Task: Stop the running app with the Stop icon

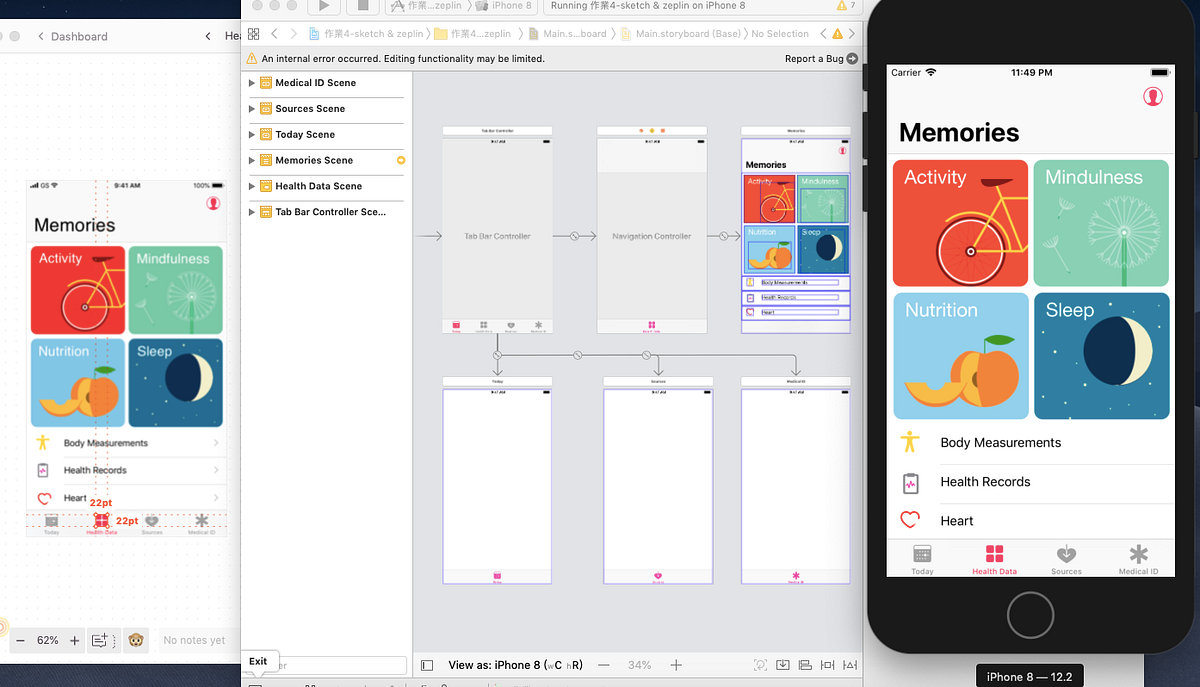Action: (x=364, y=6)
